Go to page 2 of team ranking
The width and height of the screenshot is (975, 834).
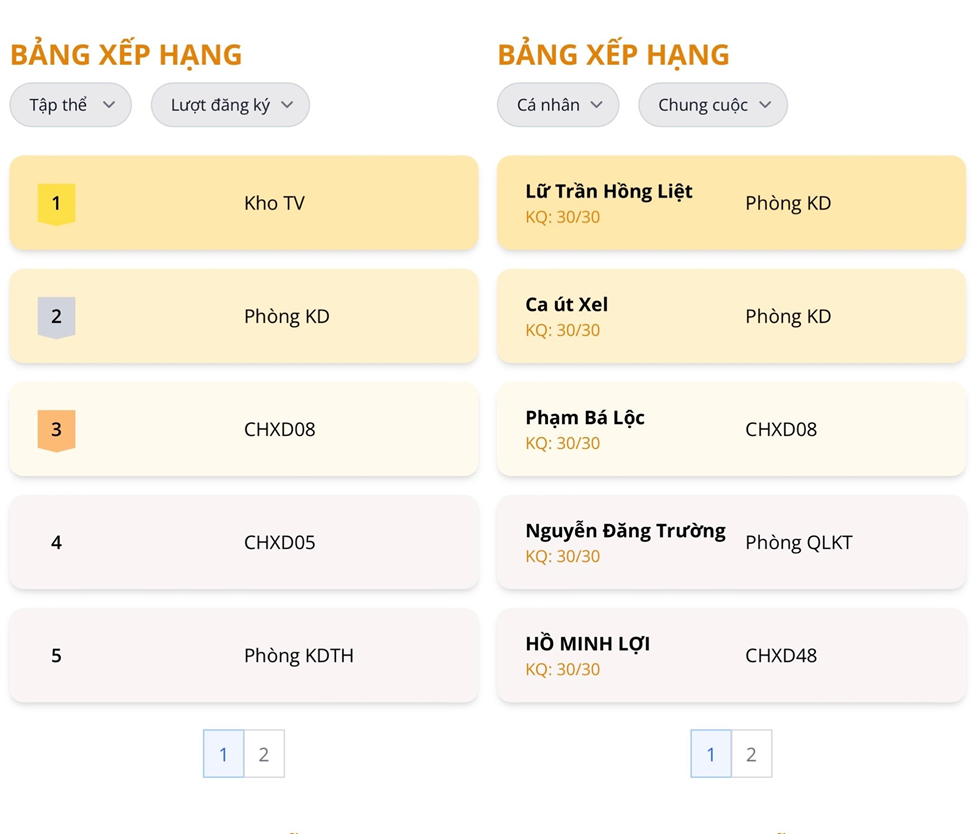(x=264, y=754)
